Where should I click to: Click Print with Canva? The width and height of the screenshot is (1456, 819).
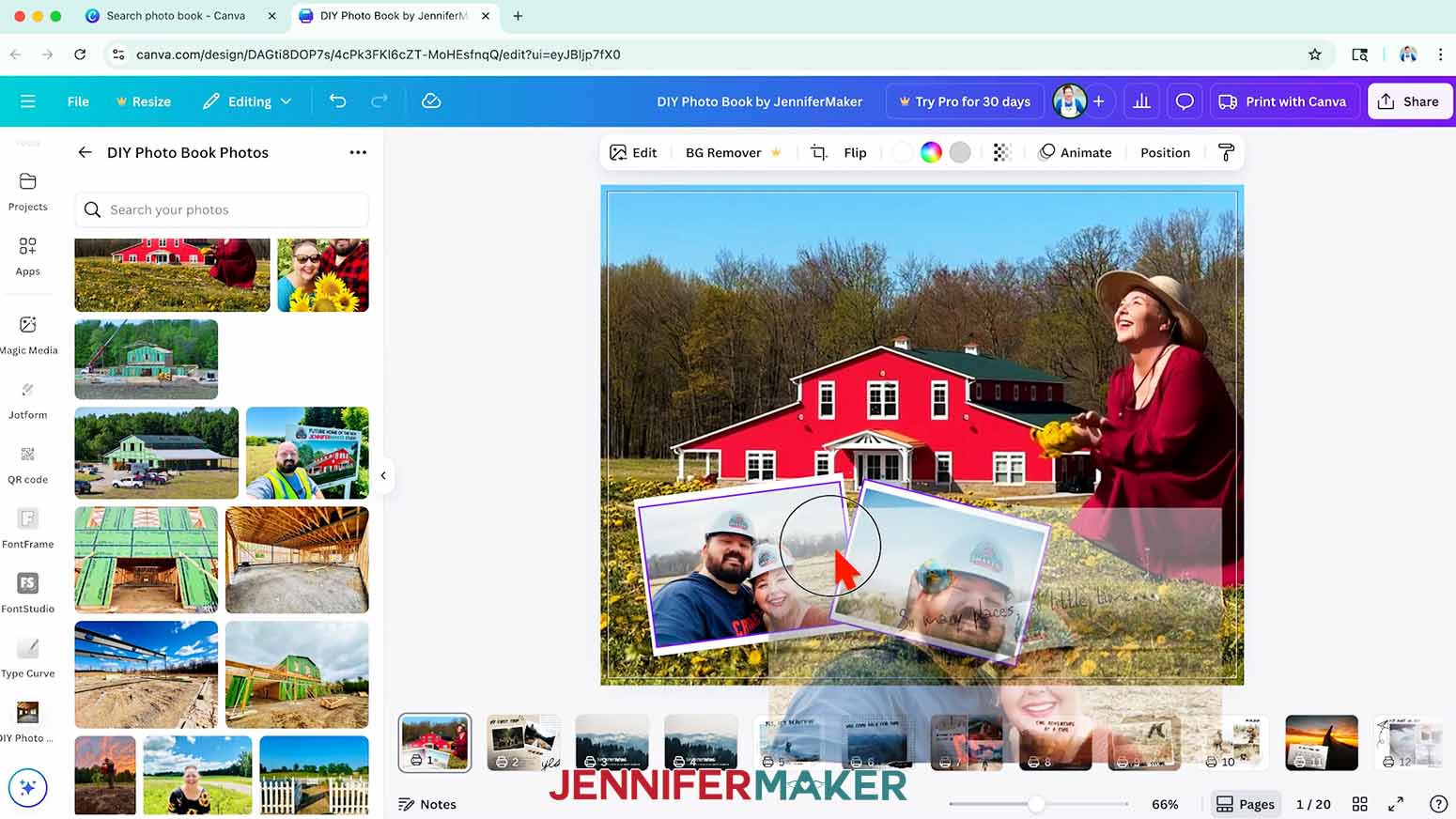pos(1283,101)
